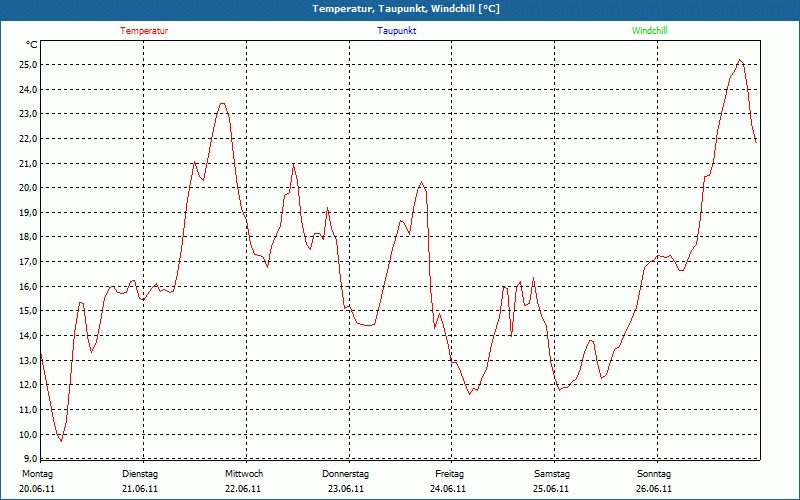Click the date 22.06.11
The image size is (800, 500).
(243, 489)
